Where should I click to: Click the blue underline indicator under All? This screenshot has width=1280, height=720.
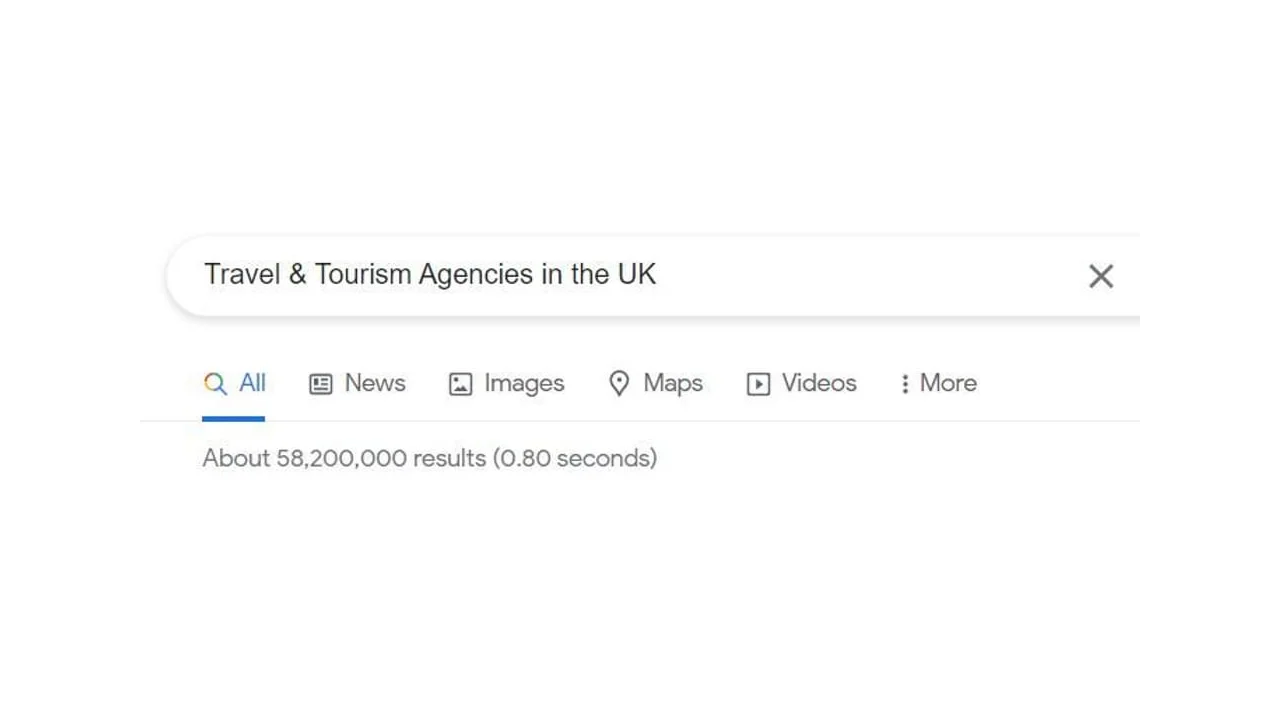(233, 417)
